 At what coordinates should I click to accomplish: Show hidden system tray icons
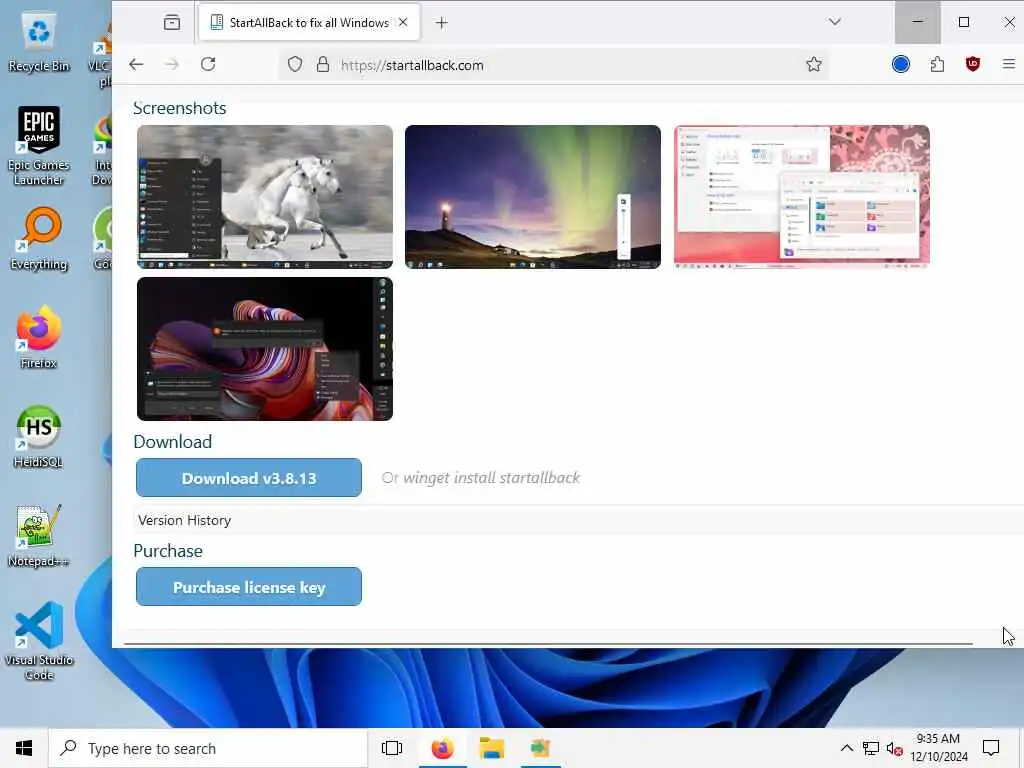[x=846, y=748]
